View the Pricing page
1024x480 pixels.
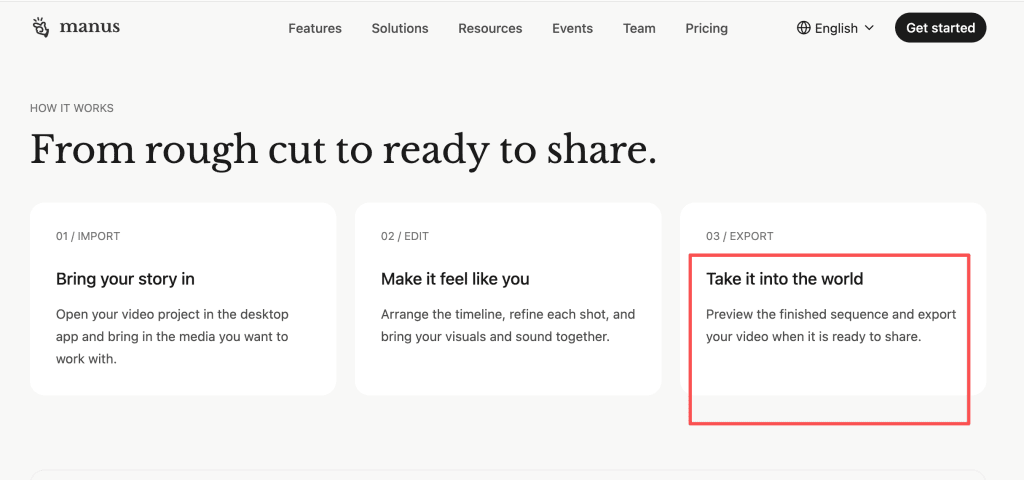(x=706, y=28)
